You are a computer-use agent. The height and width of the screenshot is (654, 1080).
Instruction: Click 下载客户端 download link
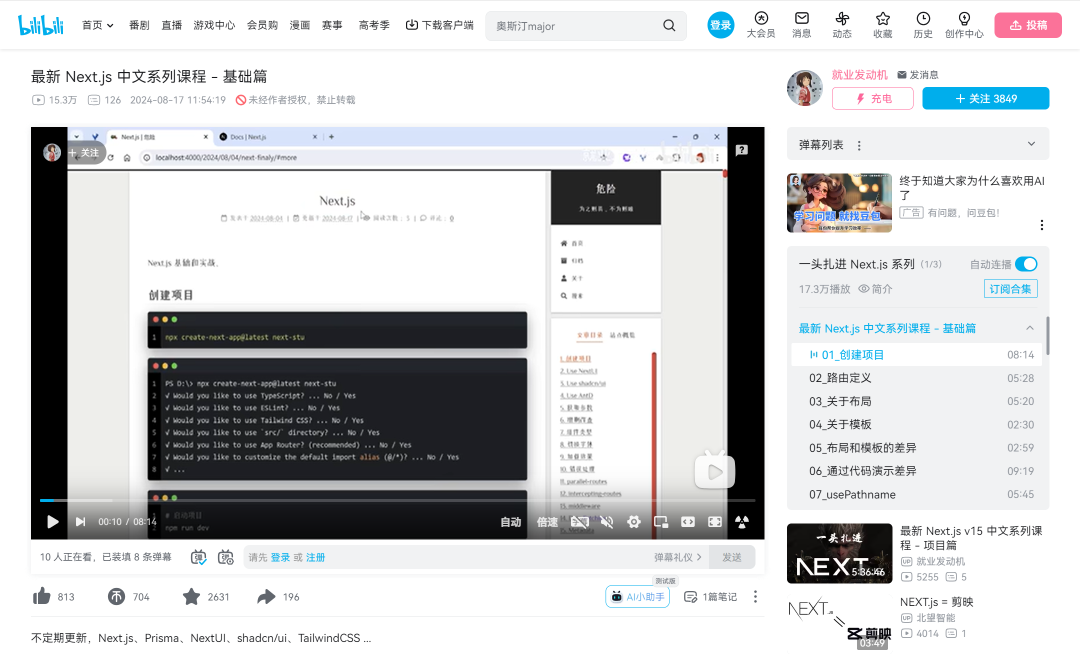[x=439, y=25]
